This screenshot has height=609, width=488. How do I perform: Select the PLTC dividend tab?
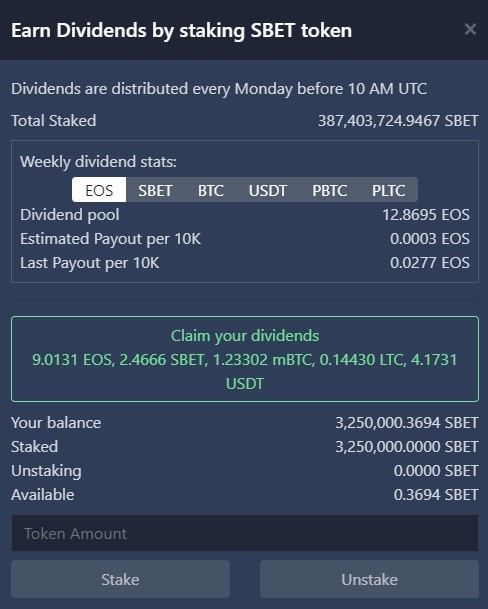coord(389,190)
